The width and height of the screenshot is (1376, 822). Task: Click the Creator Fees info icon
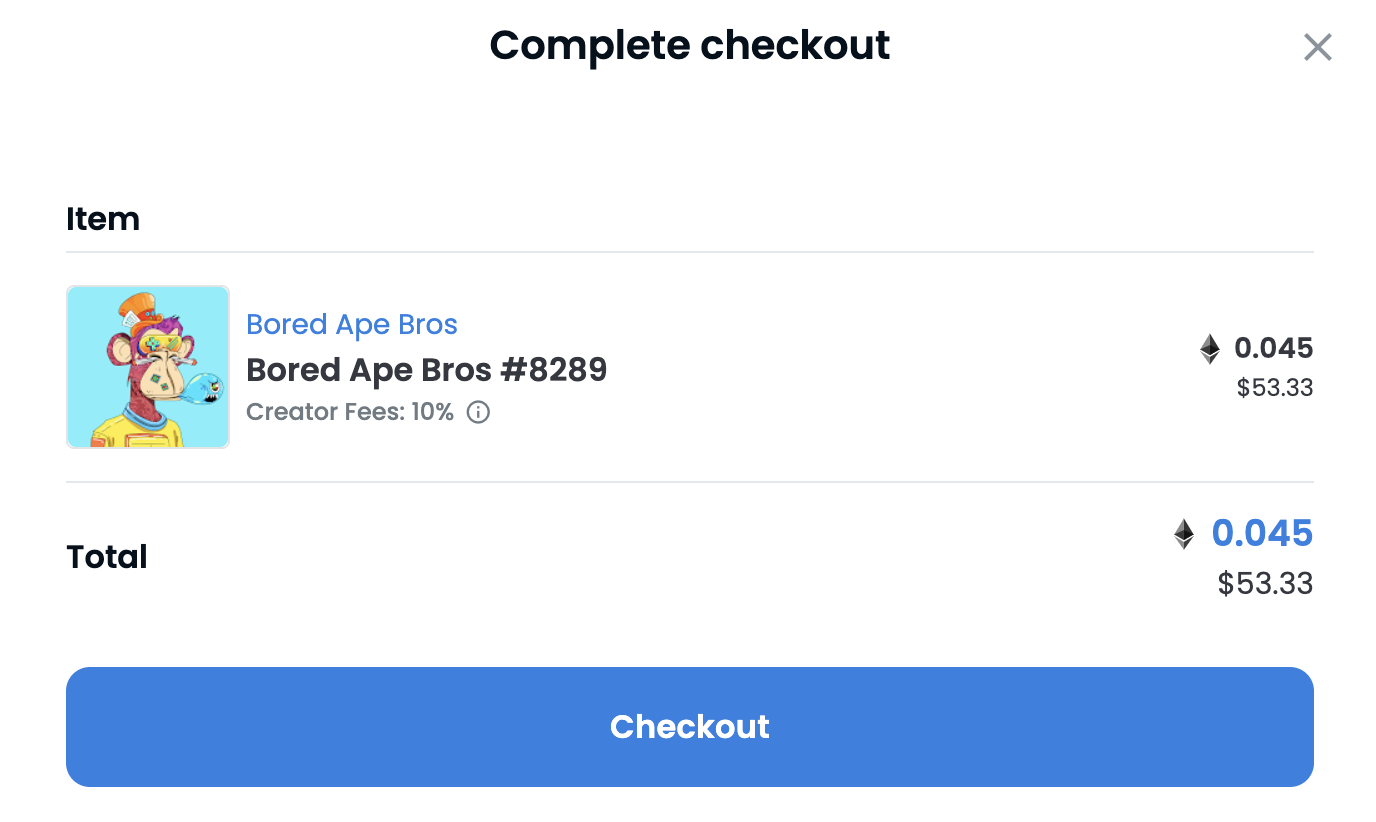479,412
